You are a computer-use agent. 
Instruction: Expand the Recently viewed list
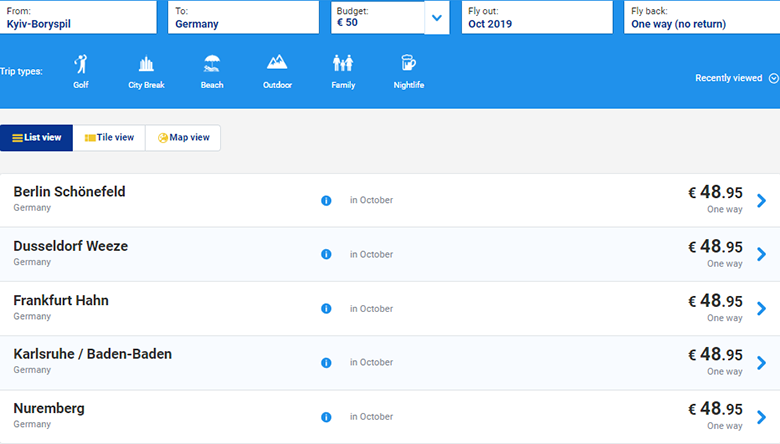pos(736,78)
